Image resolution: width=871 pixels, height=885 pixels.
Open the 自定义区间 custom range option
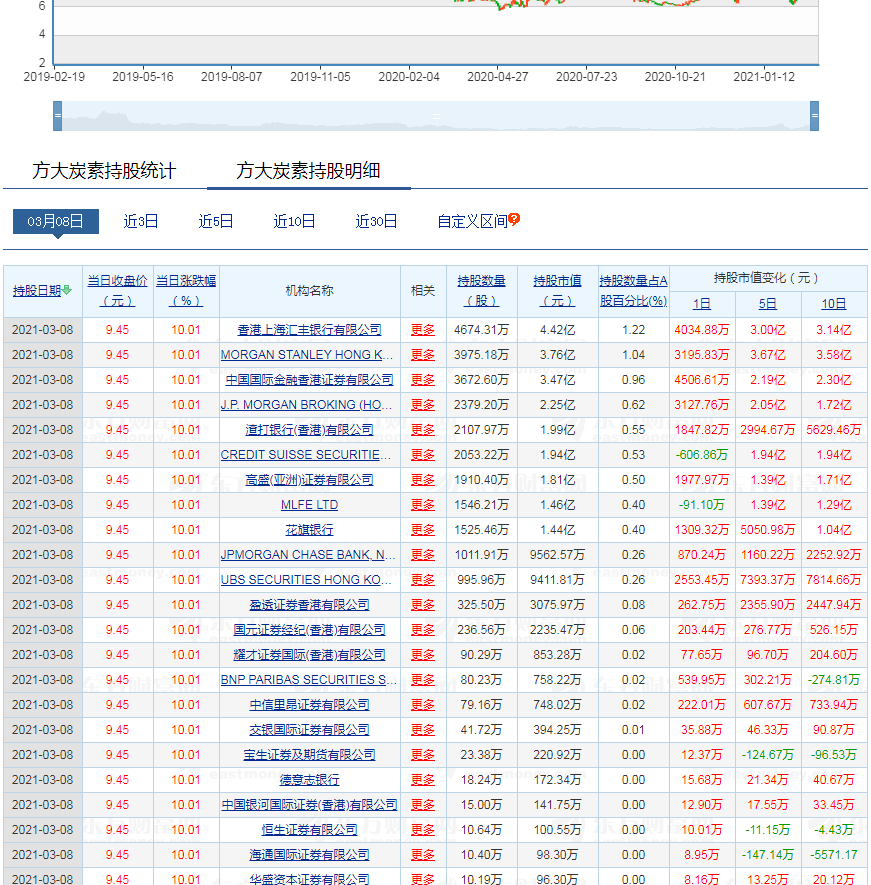[472, 221]
